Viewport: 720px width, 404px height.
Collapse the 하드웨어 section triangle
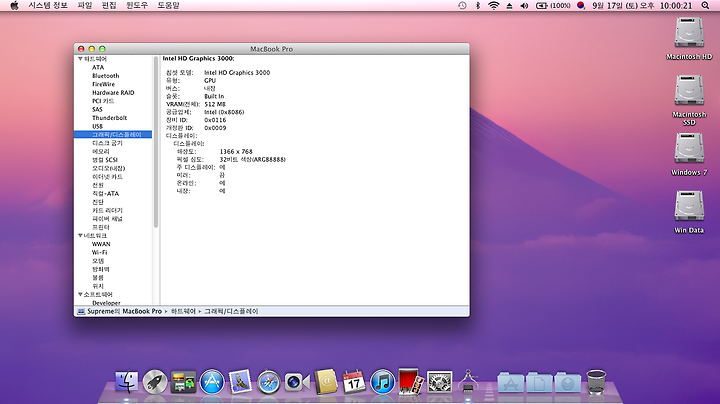pos(80,59)
